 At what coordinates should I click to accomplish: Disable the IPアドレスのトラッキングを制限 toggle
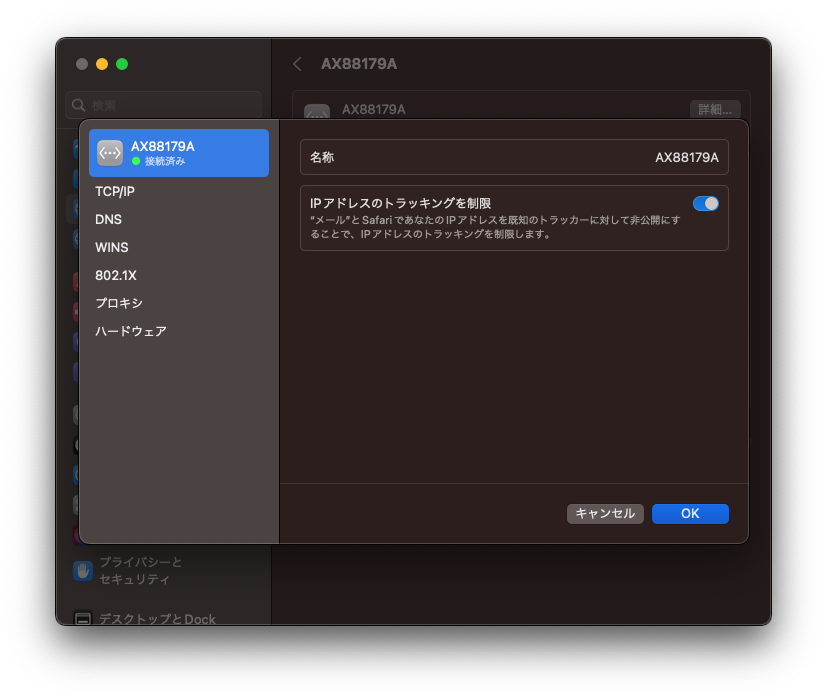[x=706, y=203]
